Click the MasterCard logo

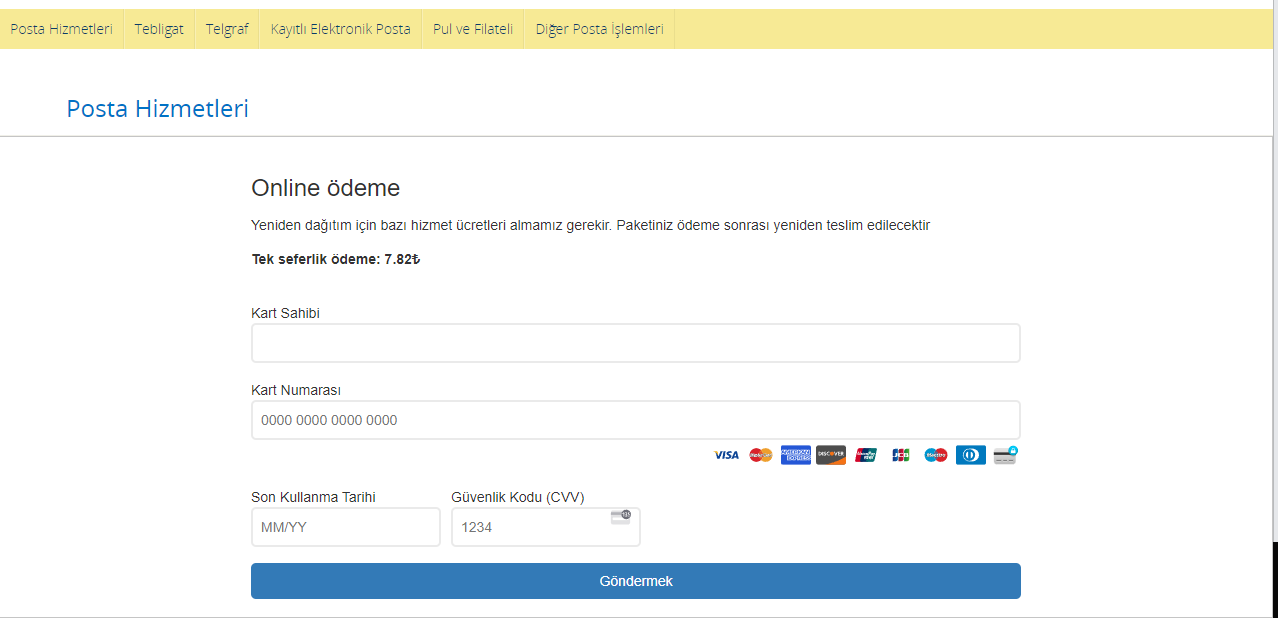point(761,455)
